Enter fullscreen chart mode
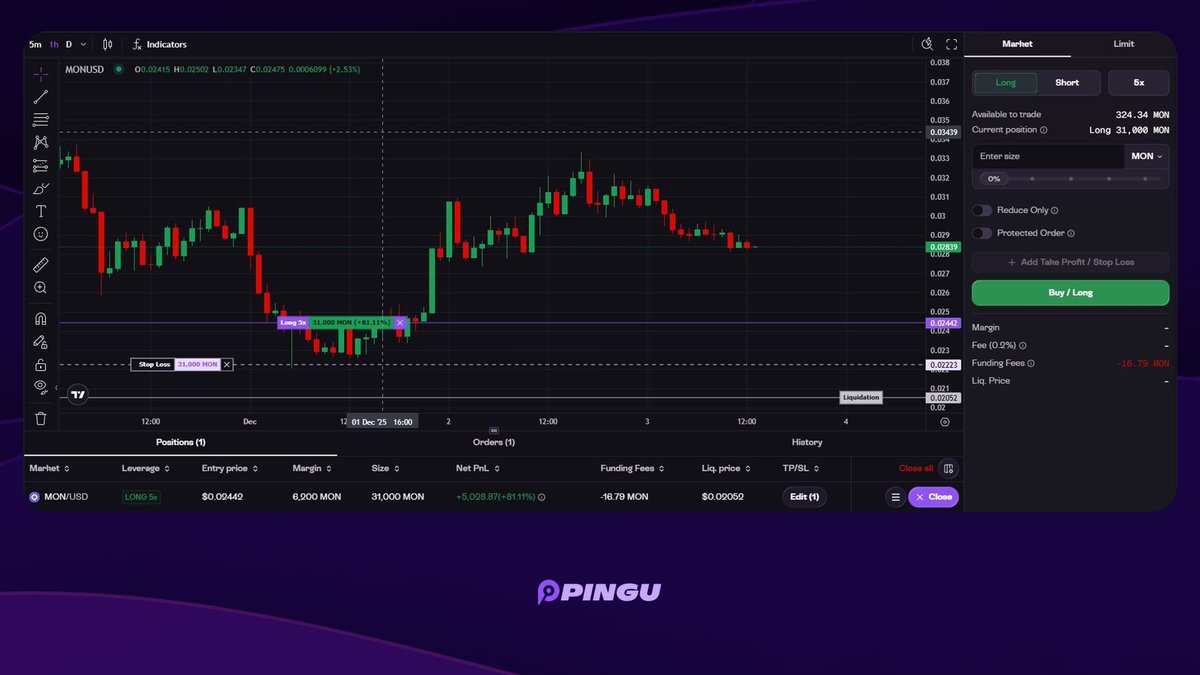This screenshot has height=675, width=1200. (951, 44)
